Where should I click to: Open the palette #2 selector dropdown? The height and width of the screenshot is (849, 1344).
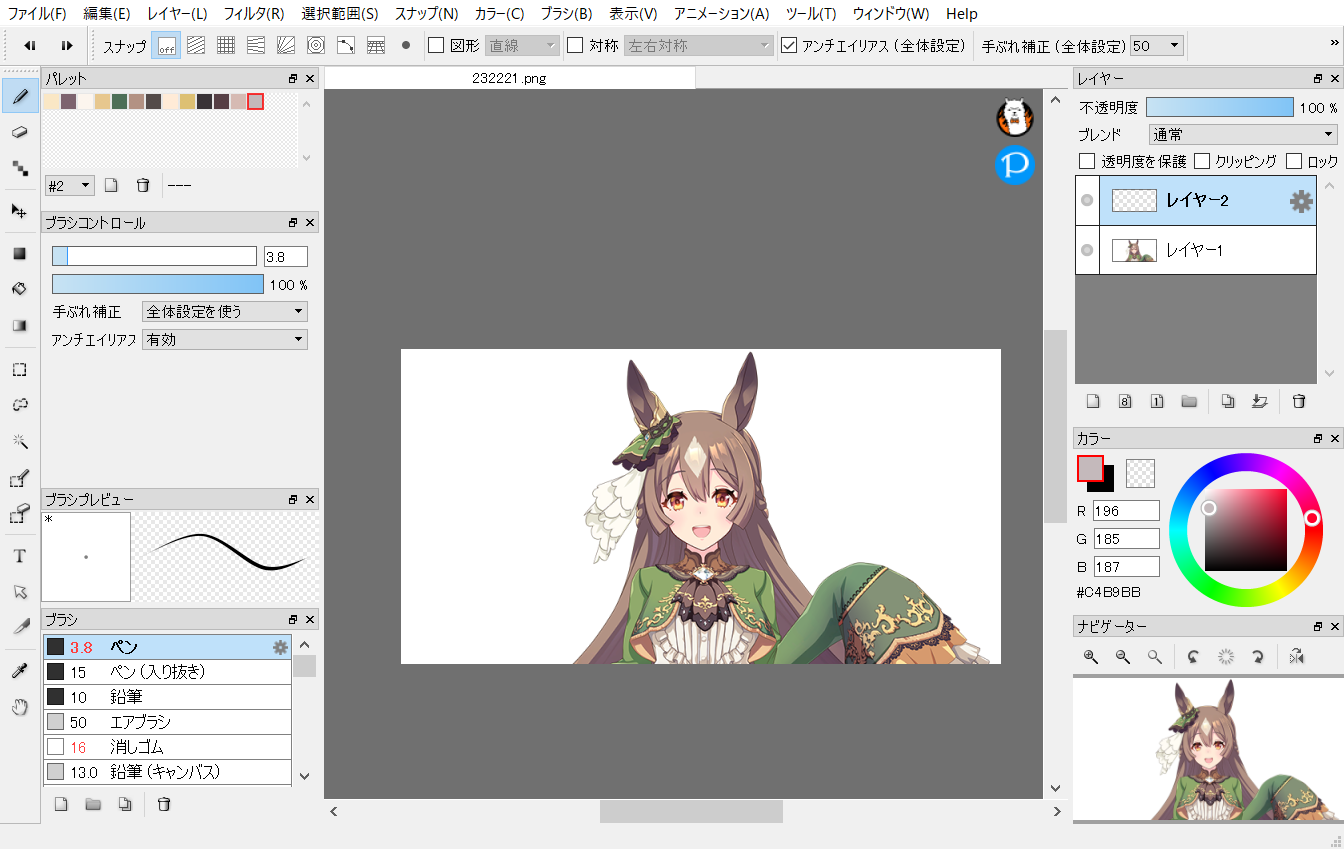coord(70,185)
